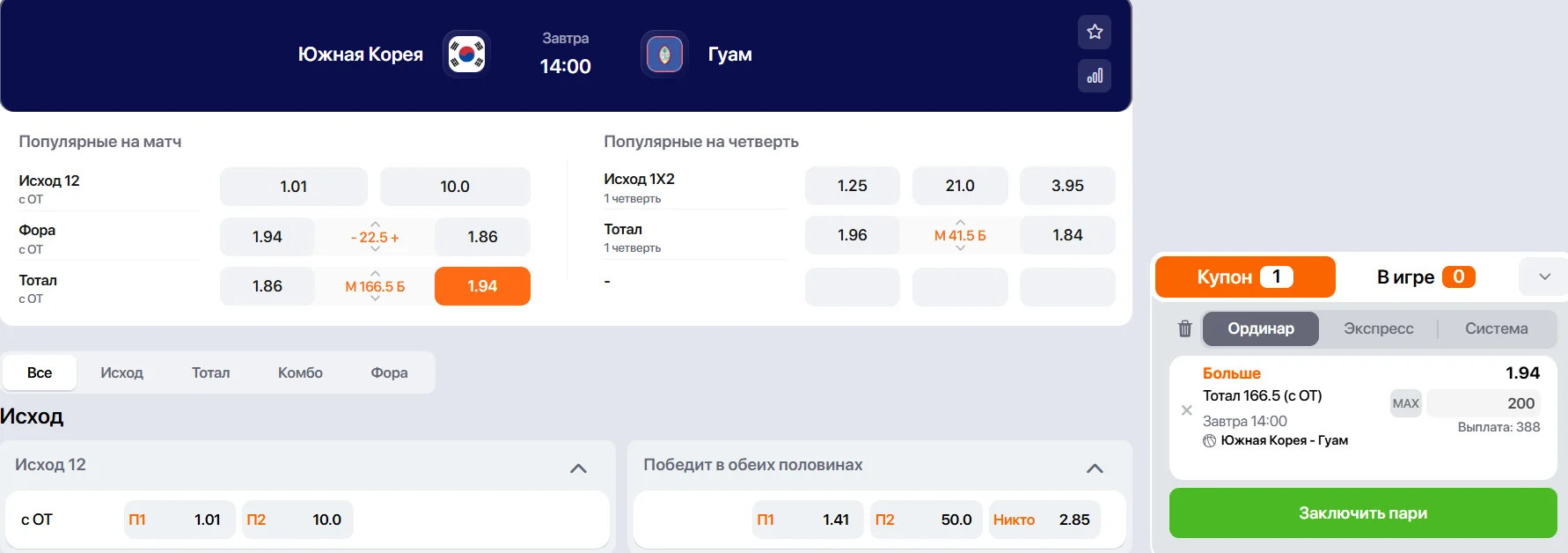Collapse the Победит в обеих половинах section
The height and width of the screenshot is (553, 1568).
pyautogui.click(x=1095, y=468)
